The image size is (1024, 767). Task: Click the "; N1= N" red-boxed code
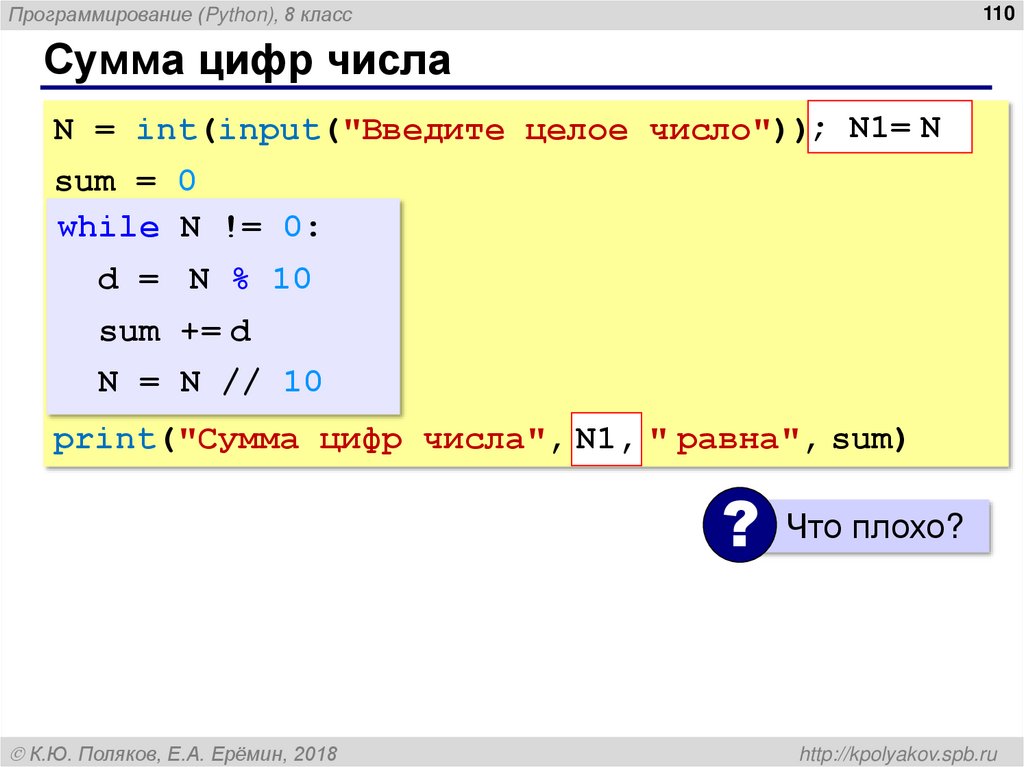tap(889, 127)
